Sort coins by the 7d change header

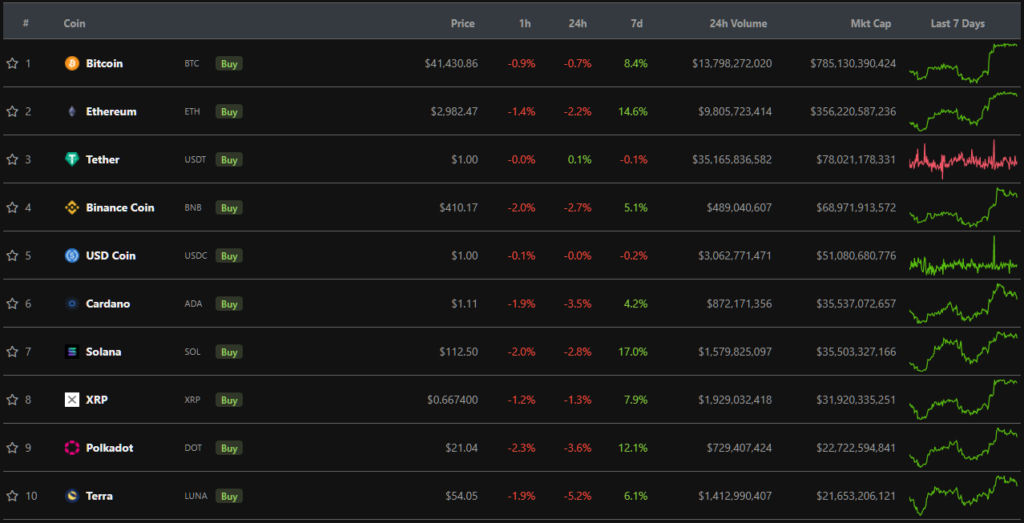(x=637, y=23)
